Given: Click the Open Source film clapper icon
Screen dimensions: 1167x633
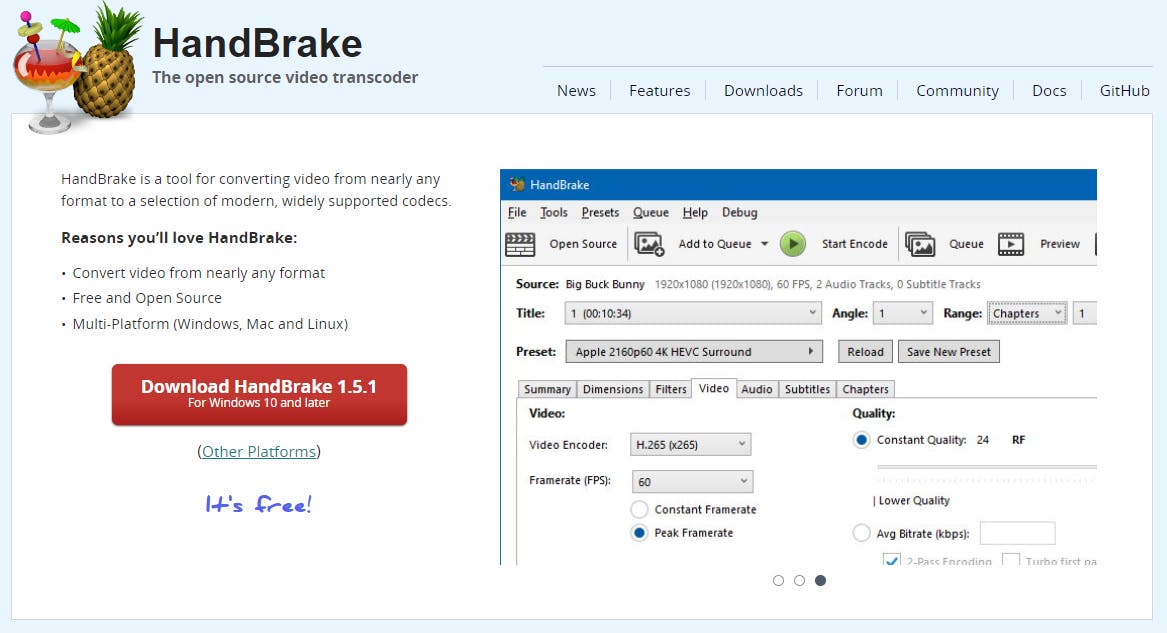Looking at the screenshot, I should click(x=520, y=244).
